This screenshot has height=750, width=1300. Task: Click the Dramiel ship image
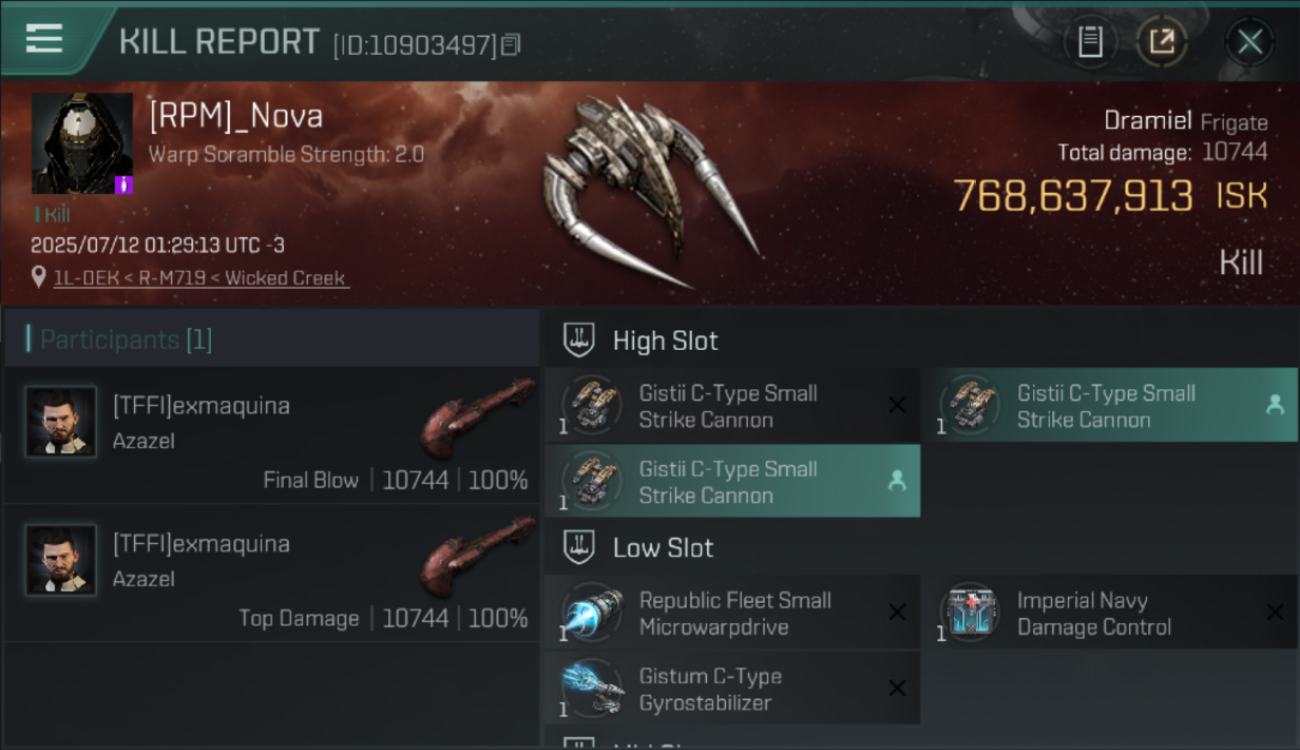pyautogui.click(x=650, y=190)
